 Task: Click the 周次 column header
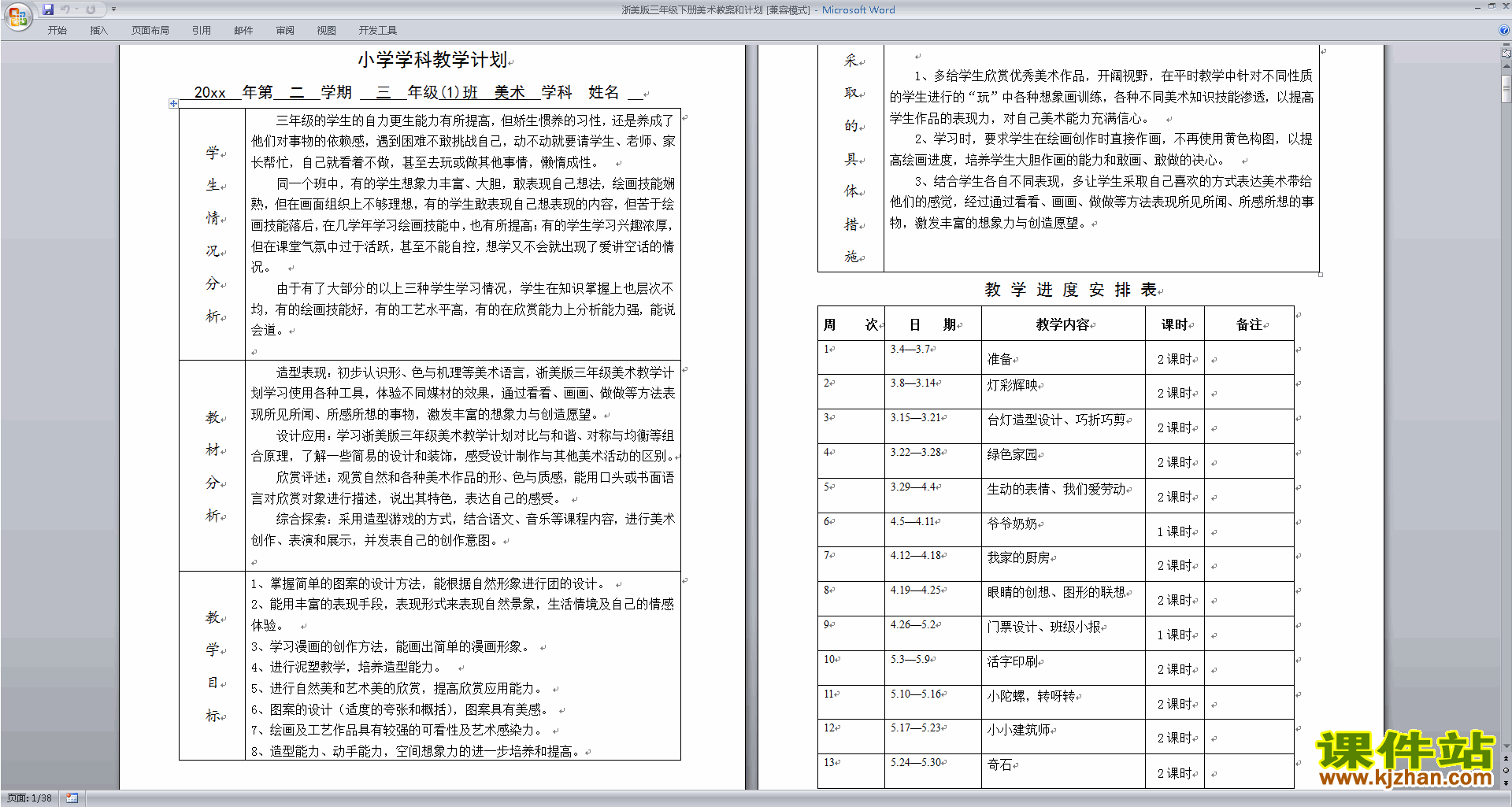(x=850, y=324)
